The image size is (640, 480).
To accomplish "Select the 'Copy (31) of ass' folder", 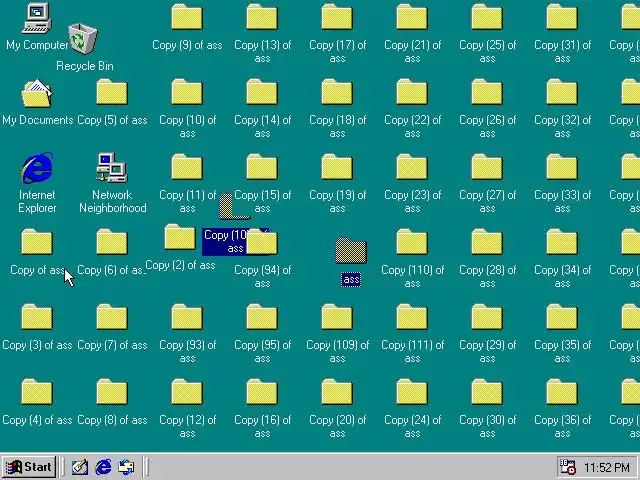I will point(562,17).
